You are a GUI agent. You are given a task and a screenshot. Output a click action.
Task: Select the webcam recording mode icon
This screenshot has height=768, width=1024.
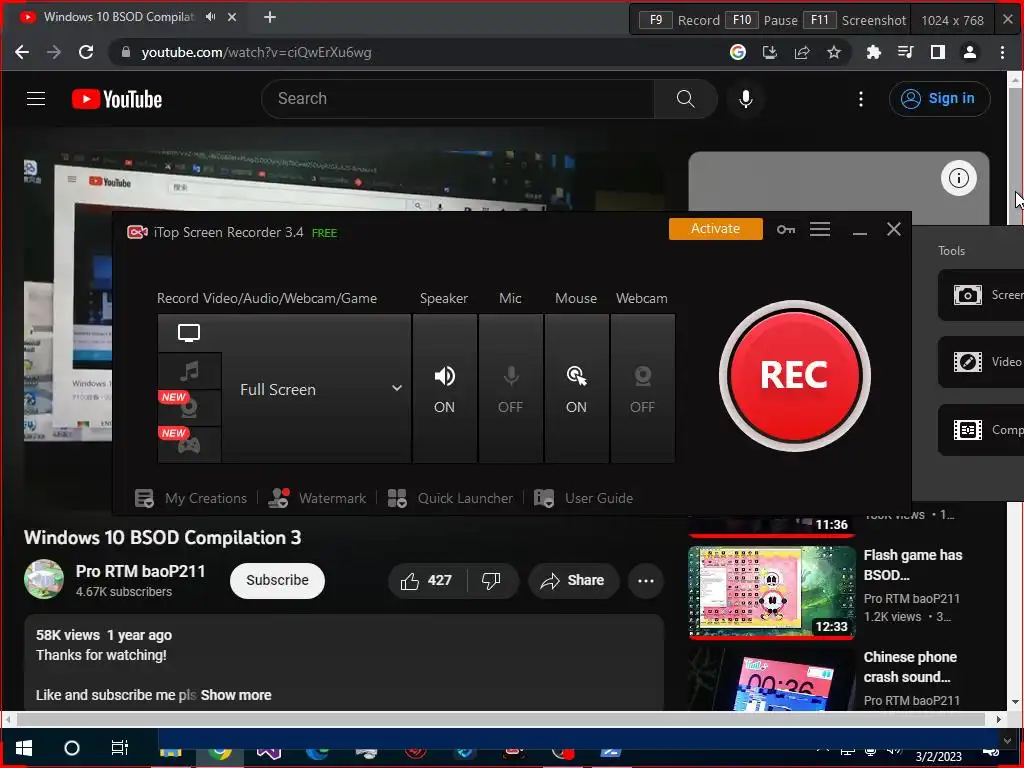click(189, 408)
